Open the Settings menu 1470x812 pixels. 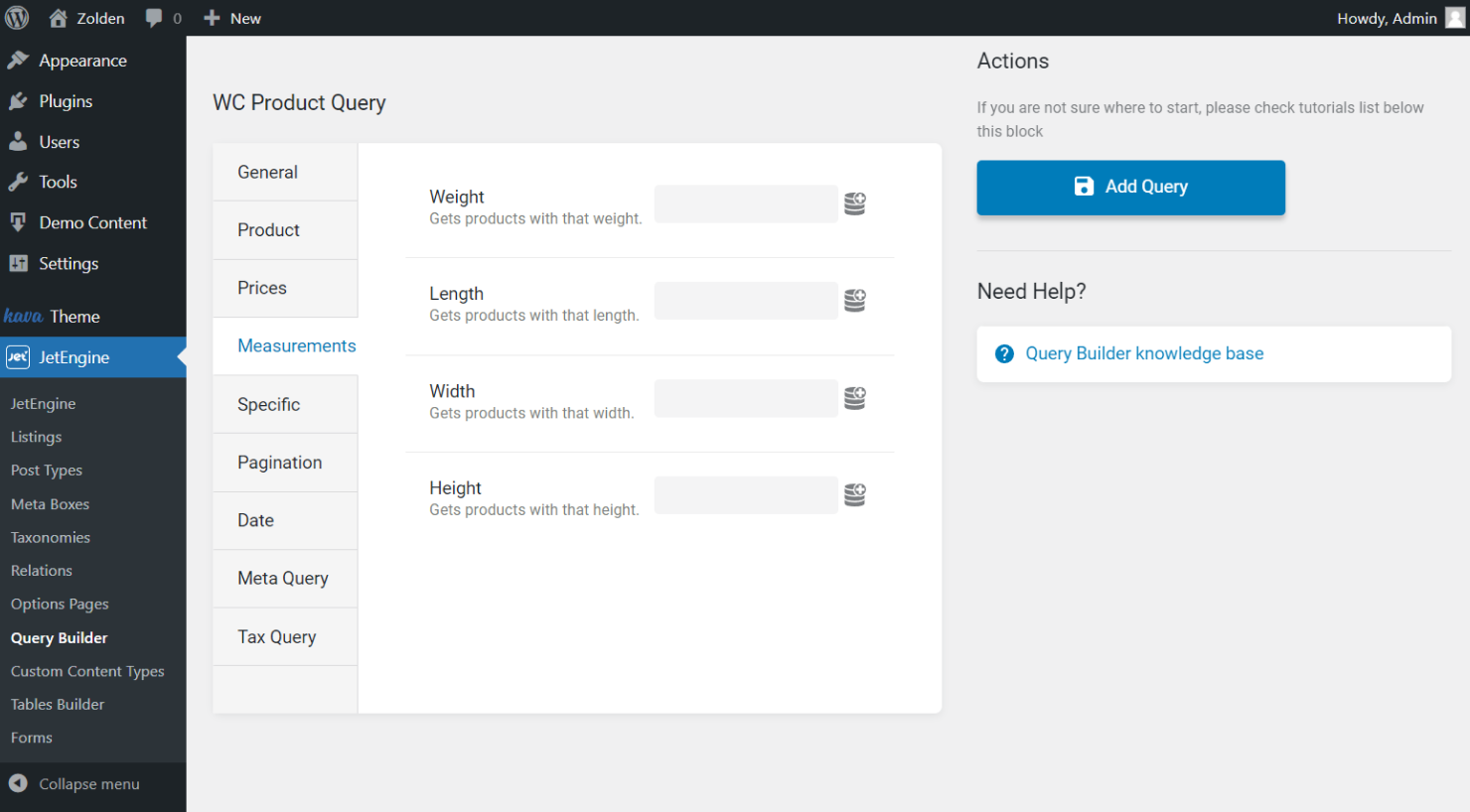point(92,263)
